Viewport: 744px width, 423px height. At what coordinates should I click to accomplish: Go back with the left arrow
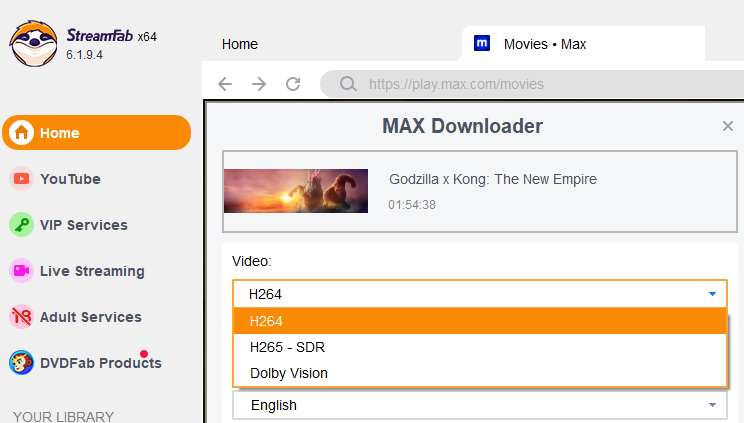(x=225, y=84)
